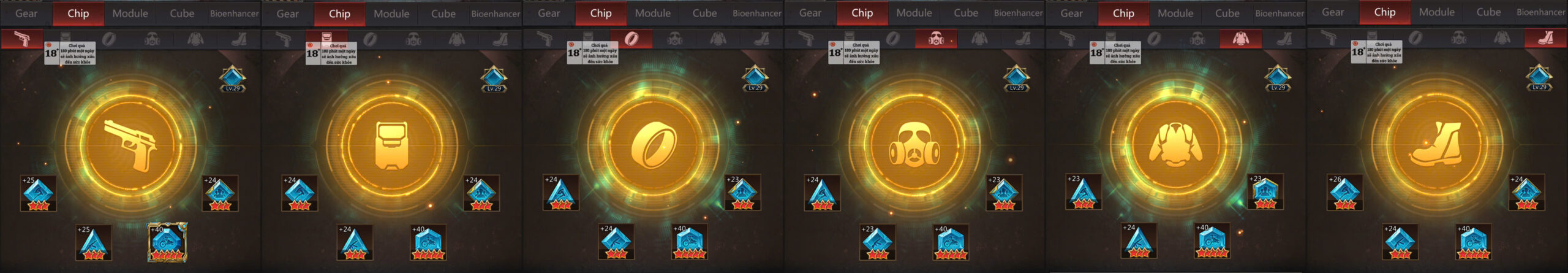The width and height of the screenshot is (1568, 273).
Task: Open the gold-framed +40 chip in pistol panel
Action: (x=167, y=242)
